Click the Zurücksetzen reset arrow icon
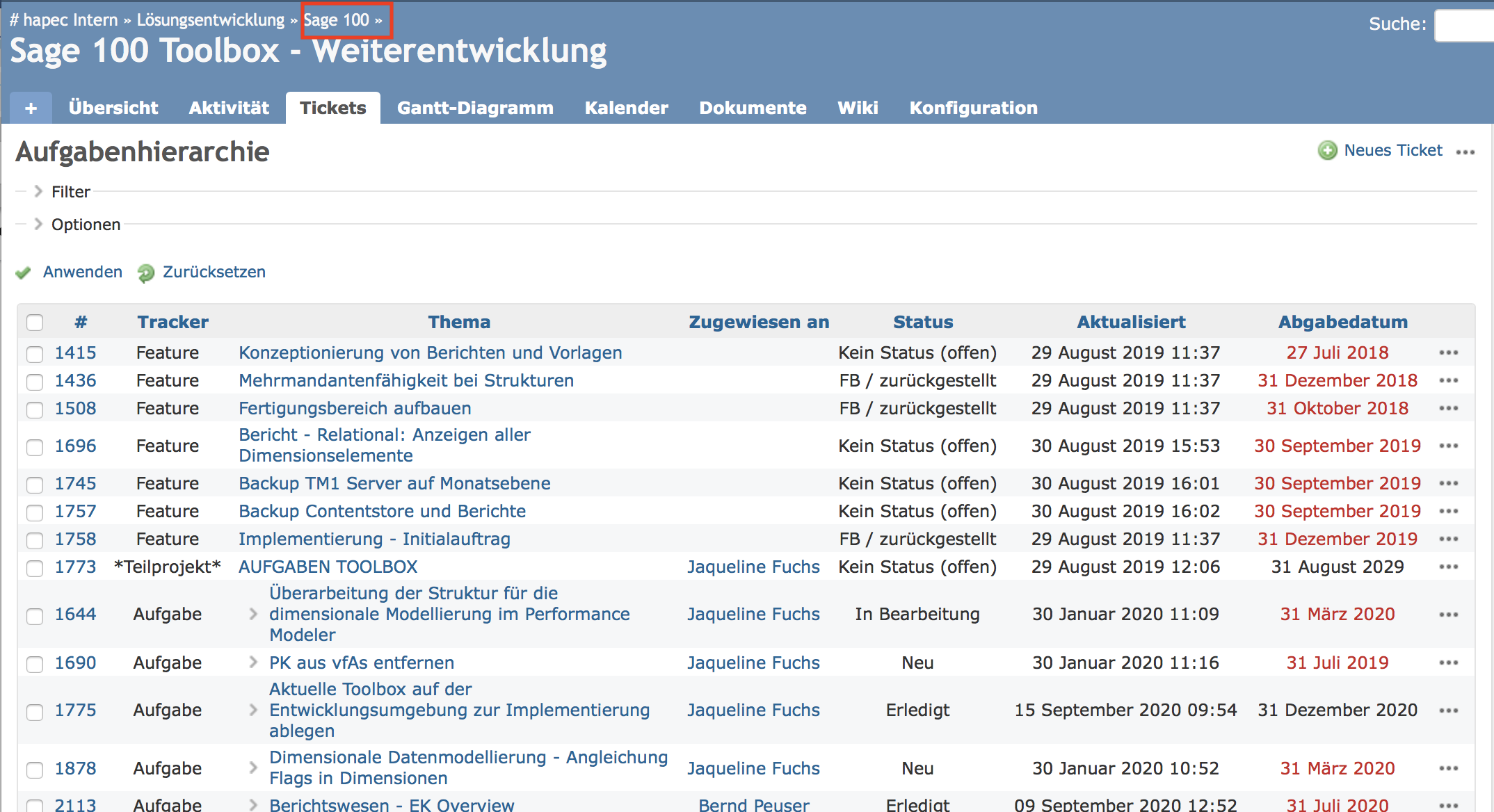Viewport: 1494px width, 812px height. 146,273
